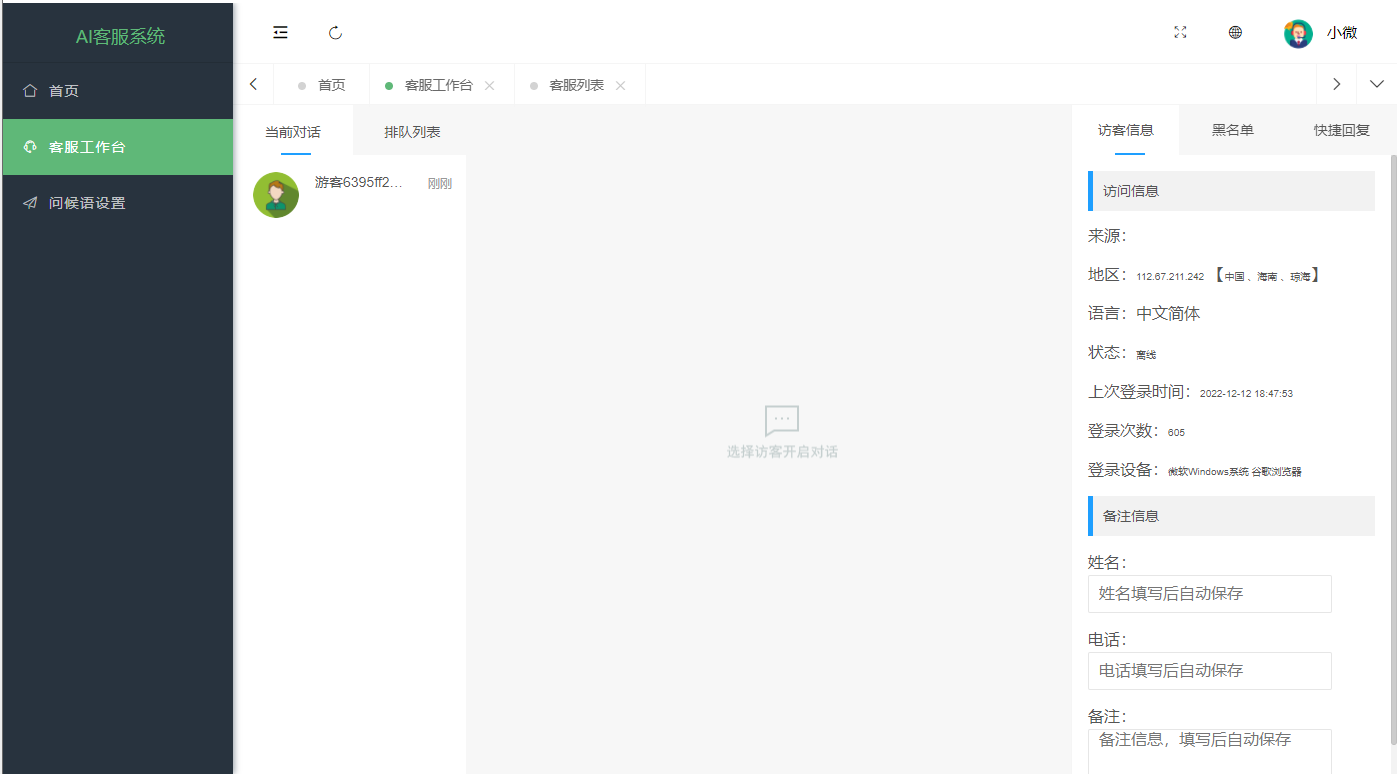Focus the 电话 input field

pyautogui.click(x=1210, y=671)
